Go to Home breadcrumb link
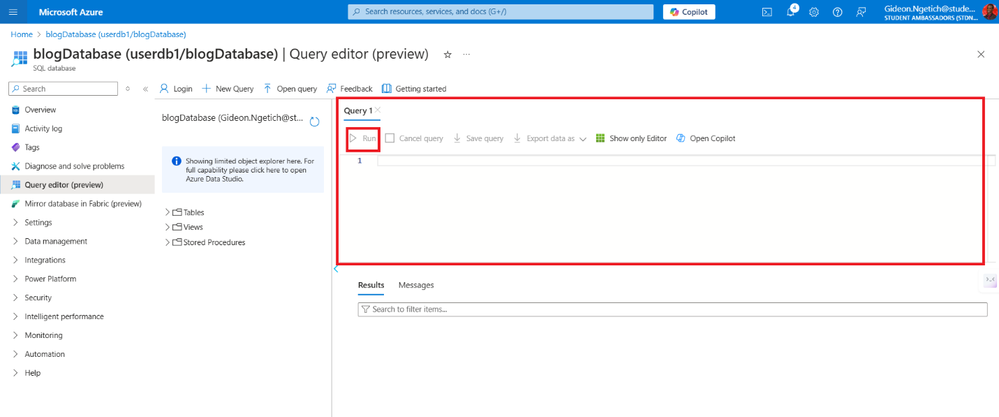Image resolution: width=999 pixels, height=417 pixels. (x=21, y=34)
